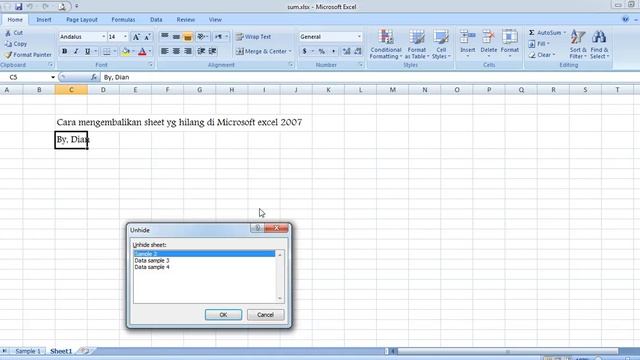Select the highlighted Bottom Align icon

click(x=188, y=37)
